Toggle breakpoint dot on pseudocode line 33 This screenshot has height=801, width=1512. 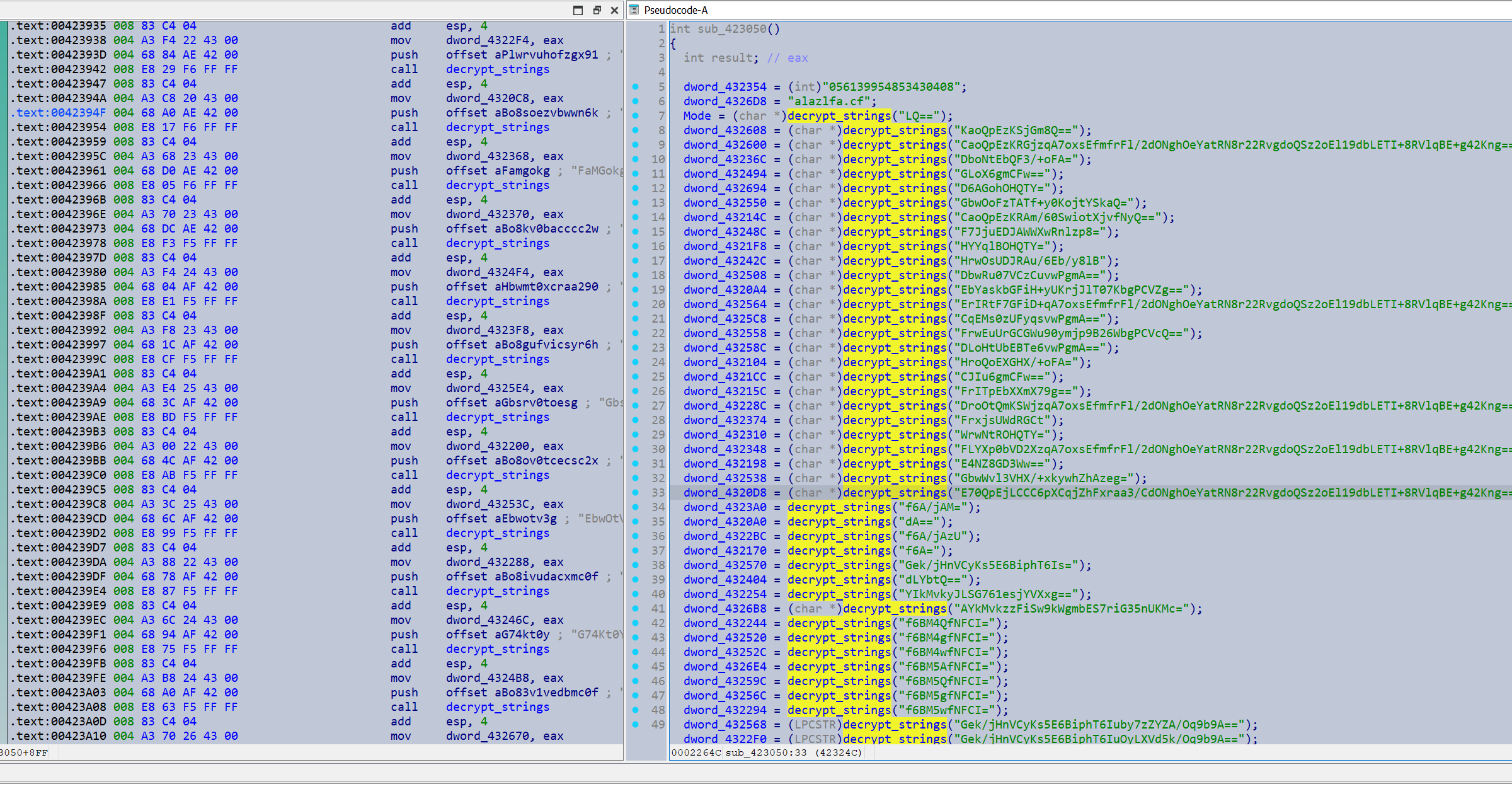click(x=635, y=493)
